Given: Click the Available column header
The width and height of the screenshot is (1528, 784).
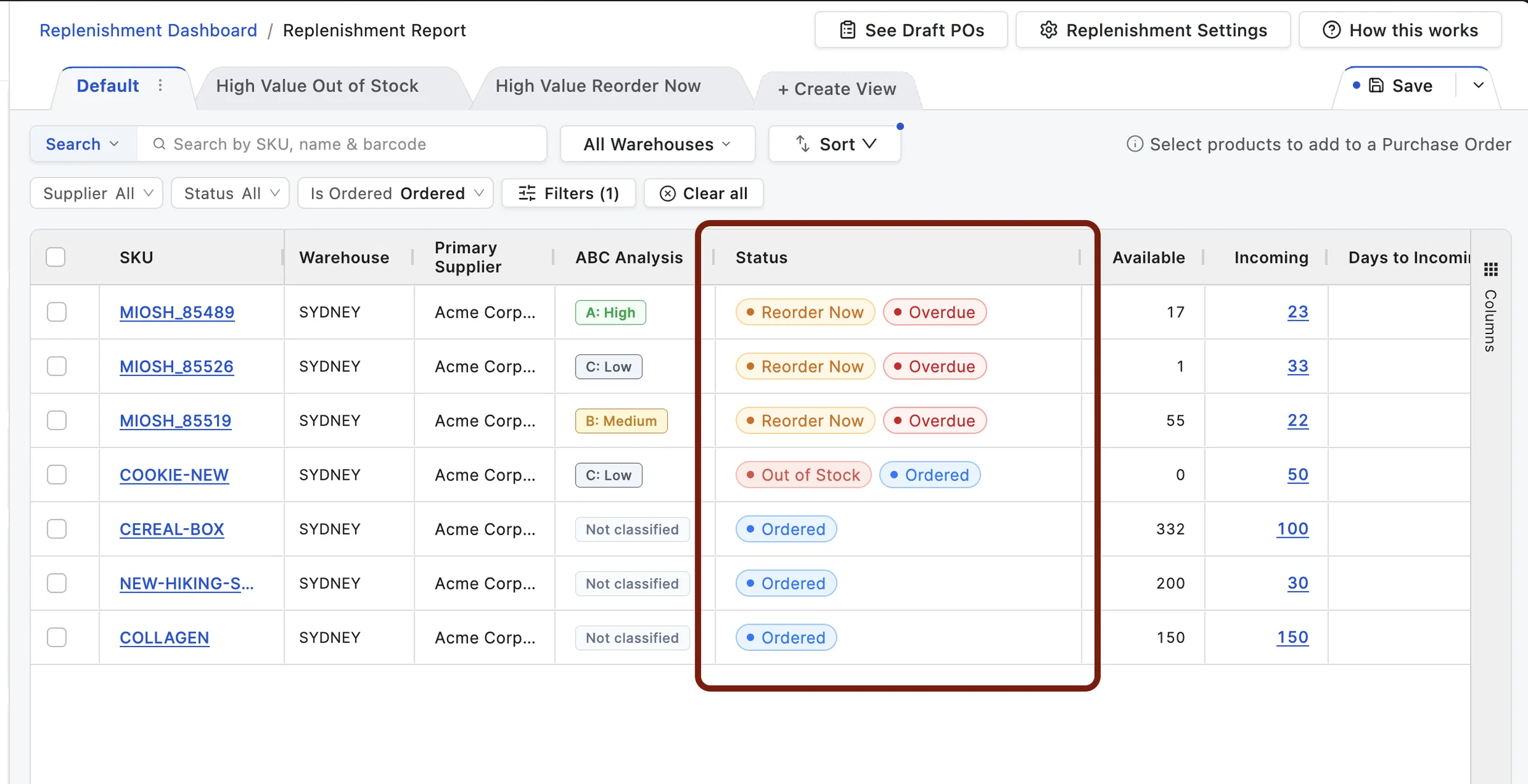Looking at the screenshot, I should (x=1149, y=257).
